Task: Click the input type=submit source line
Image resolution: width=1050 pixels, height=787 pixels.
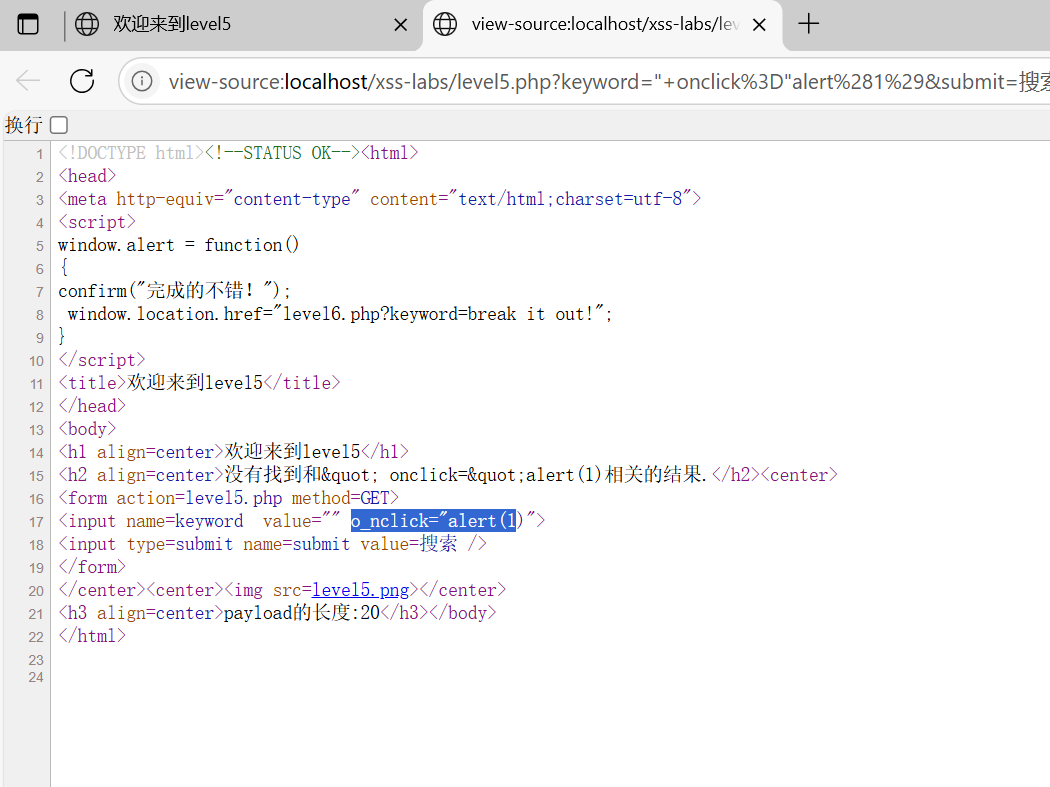Action: tap(272, 544)
